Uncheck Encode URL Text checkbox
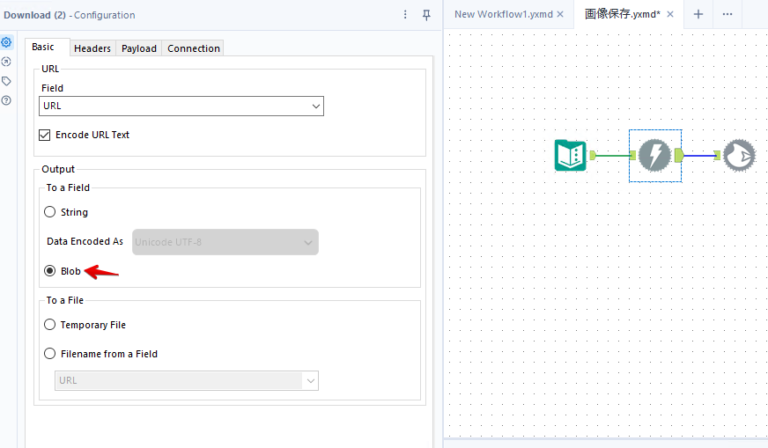This screenshot has height=448, width=768. (x=45, y=135)
